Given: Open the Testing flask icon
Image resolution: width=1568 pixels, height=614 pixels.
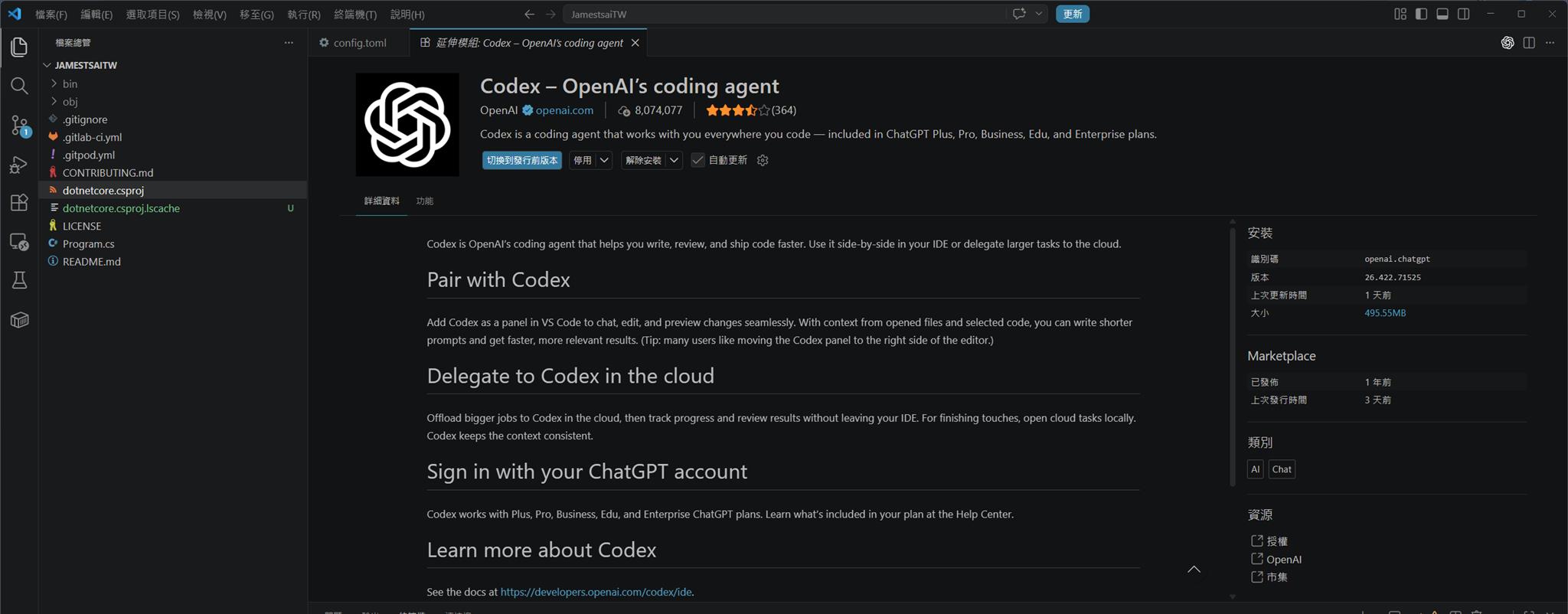Looking at the screenshot, I should (19, 280).
